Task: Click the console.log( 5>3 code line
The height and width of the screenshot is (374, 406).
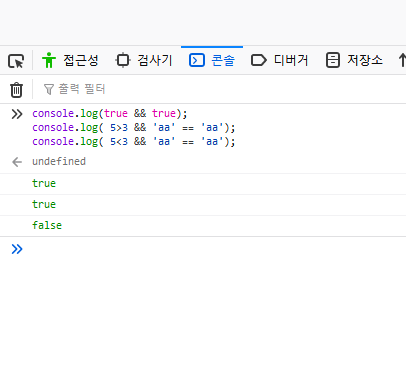Action: tap(134, 128)
